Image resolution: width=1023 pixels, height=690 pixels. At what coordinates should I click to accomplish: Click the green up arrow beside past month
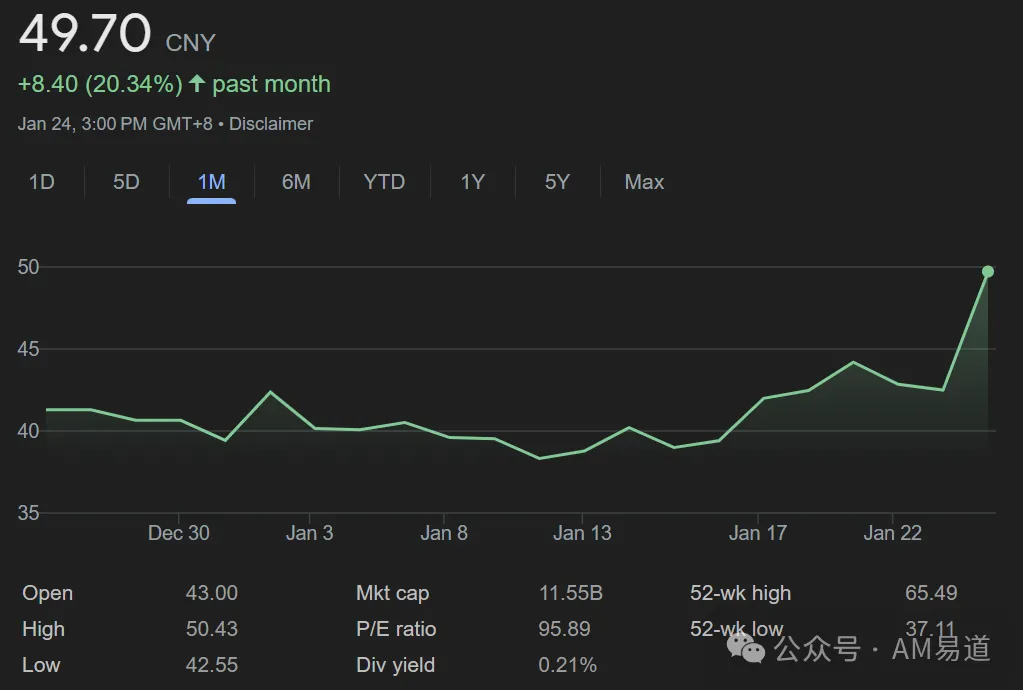click(196, 83)
